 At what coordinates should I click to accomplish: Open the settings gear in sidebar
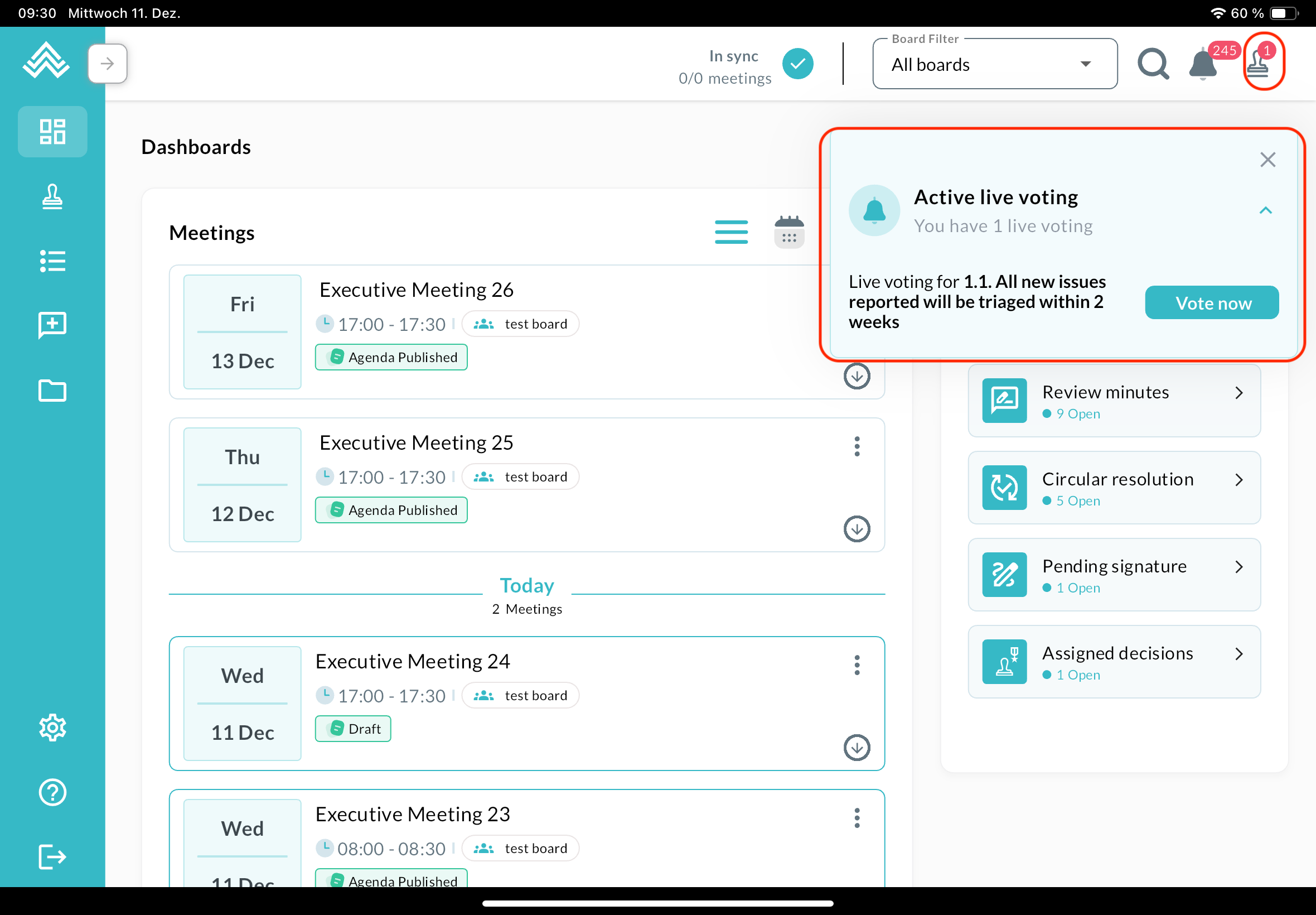[x=52, y=728]
